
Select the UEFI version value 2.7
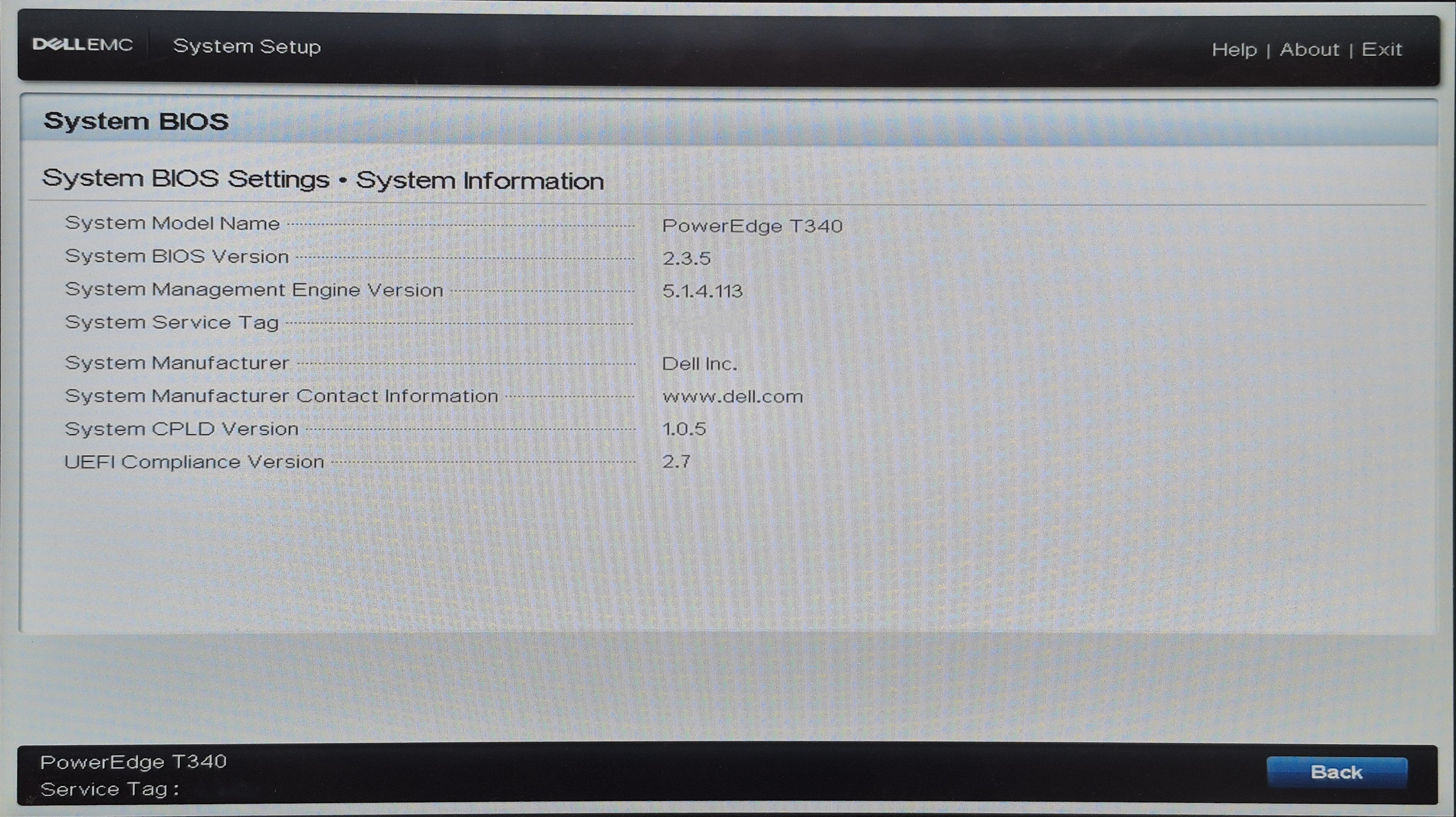coord(676,462)
